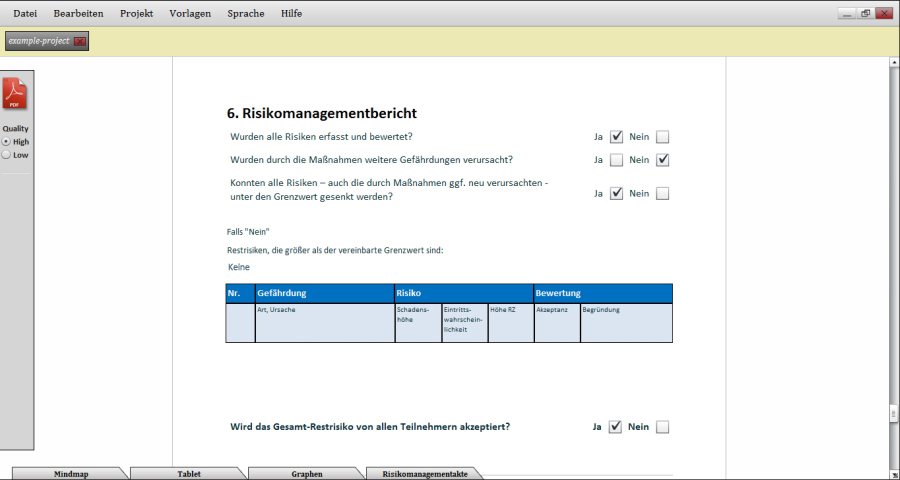Uncheck Ja for 'alle Risiken erfasst und bewertet'
Image resolution: width=900 pixels, height=480 pixels.
tap(616, 137)
